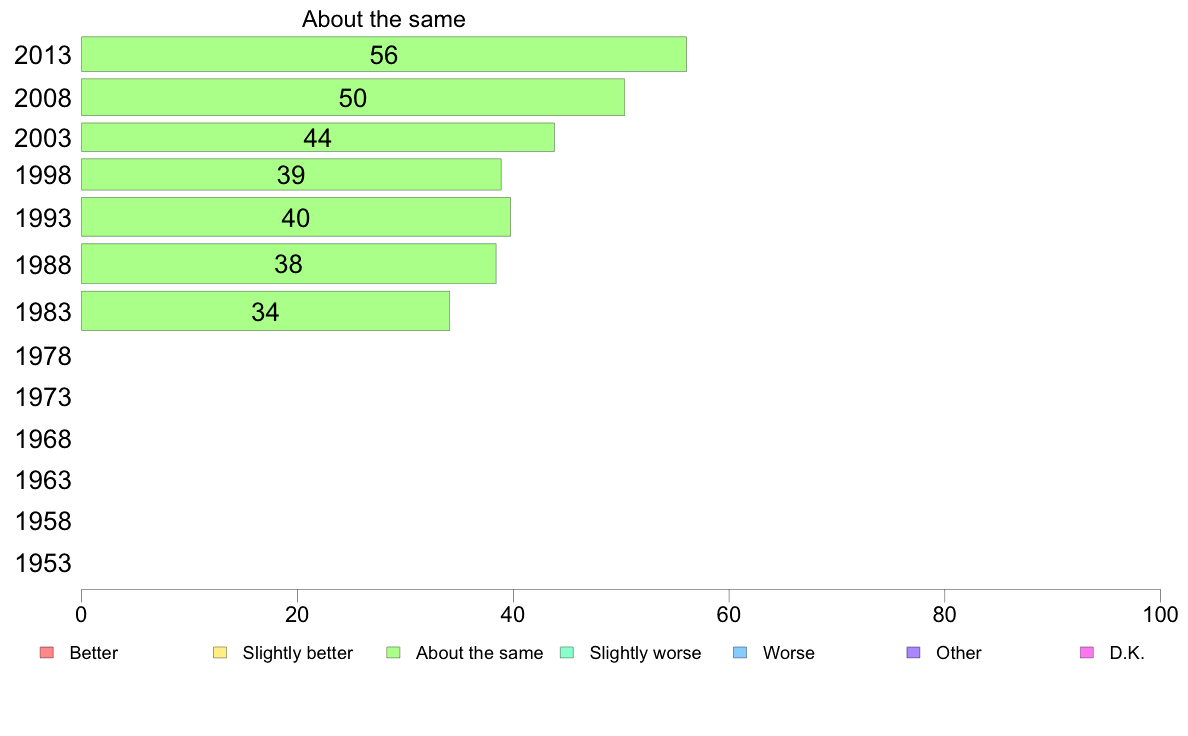This screenshot has width=1188, height=736.
Task: Click the 2003 bar labeled 44
Action: [317, 137]
